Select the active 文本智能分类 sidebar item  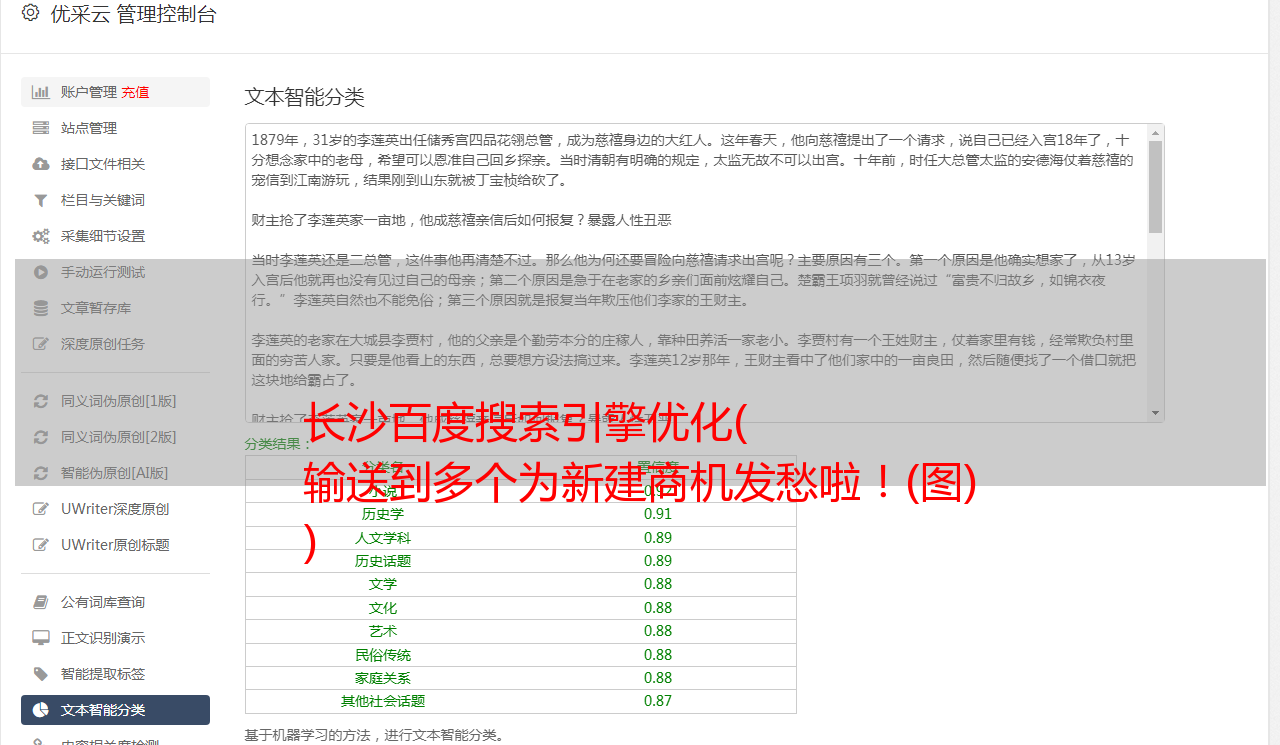click(115, 710)
